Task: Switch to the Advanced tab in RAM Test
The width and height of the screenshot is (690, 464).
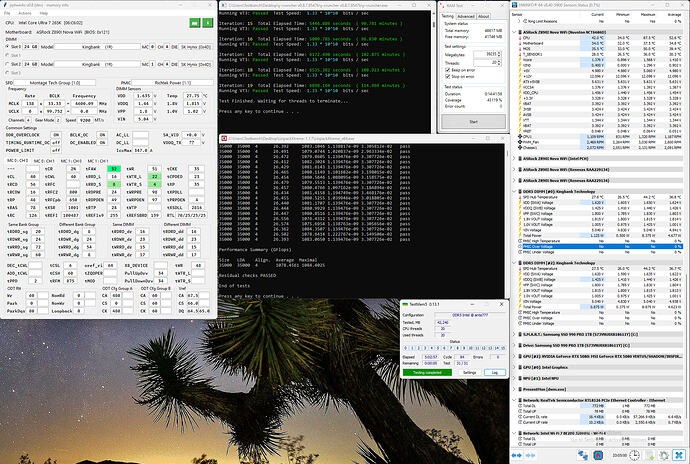Action: pos(466,16)
